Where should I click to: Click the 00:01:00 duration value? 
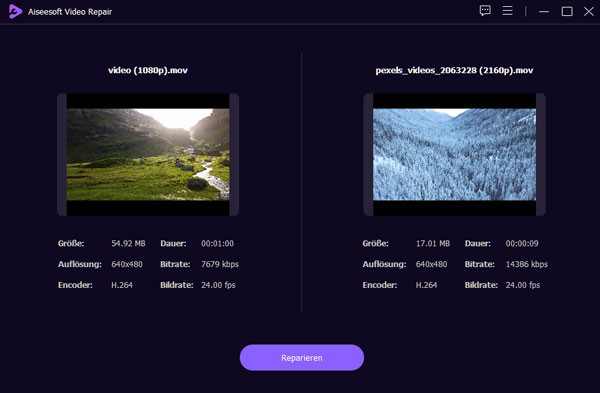click(217, 243)
